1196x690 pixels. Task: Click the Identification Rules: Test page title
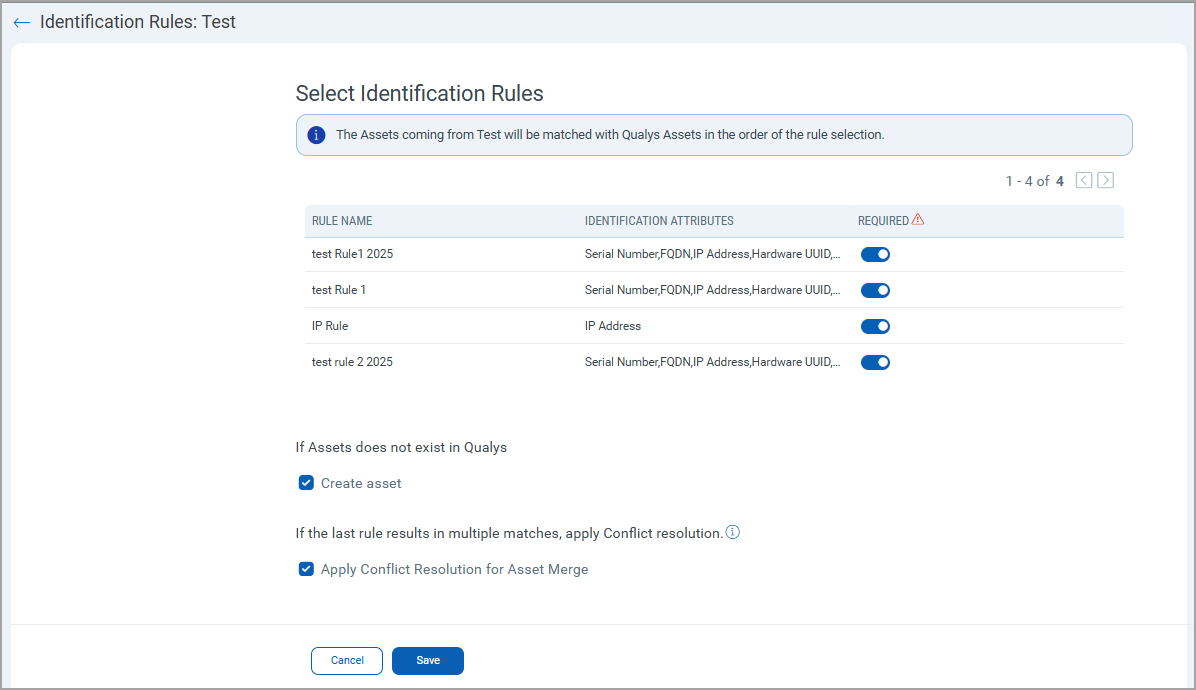(137, 22)
